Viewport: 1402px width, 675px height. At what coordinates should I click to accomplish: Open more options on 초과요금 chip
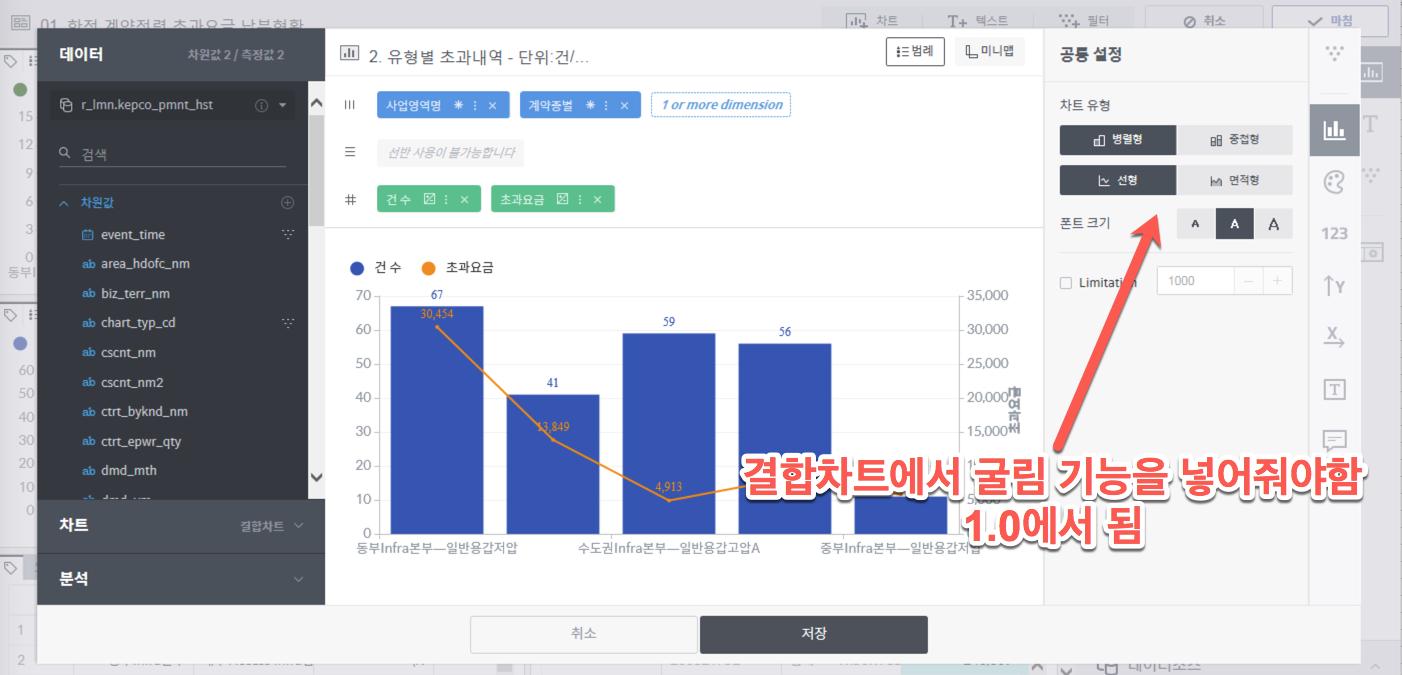click(x=580, y=199)
